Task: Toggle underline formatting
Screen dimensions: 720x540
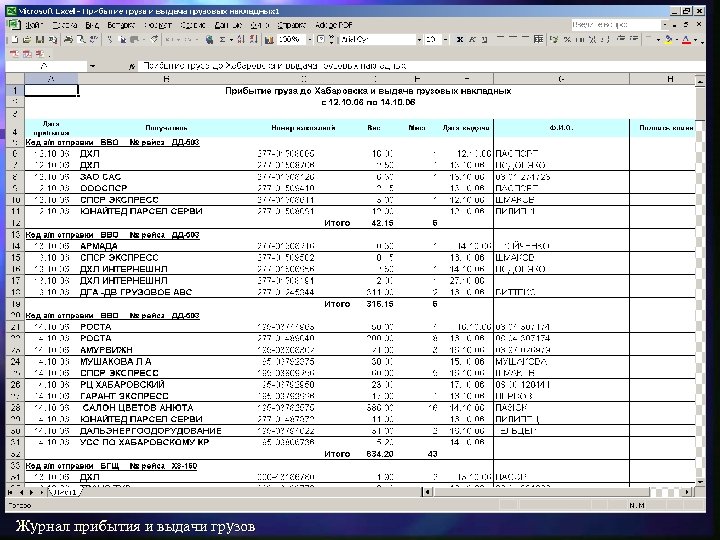Action: pyautogui.click(x=484, y=40)
